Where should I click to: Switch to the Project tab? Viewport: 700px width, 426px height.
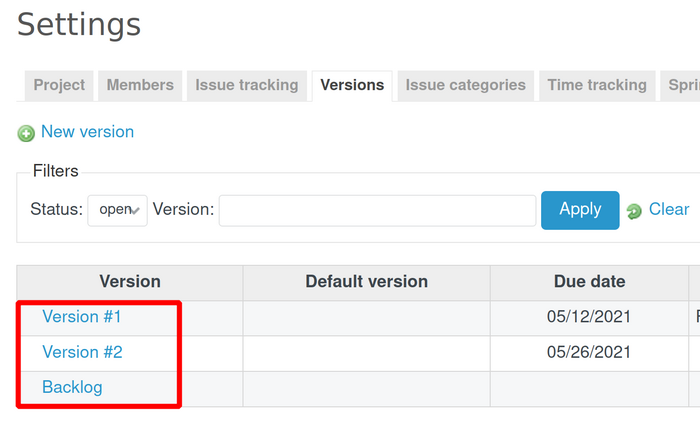(59, 85)
